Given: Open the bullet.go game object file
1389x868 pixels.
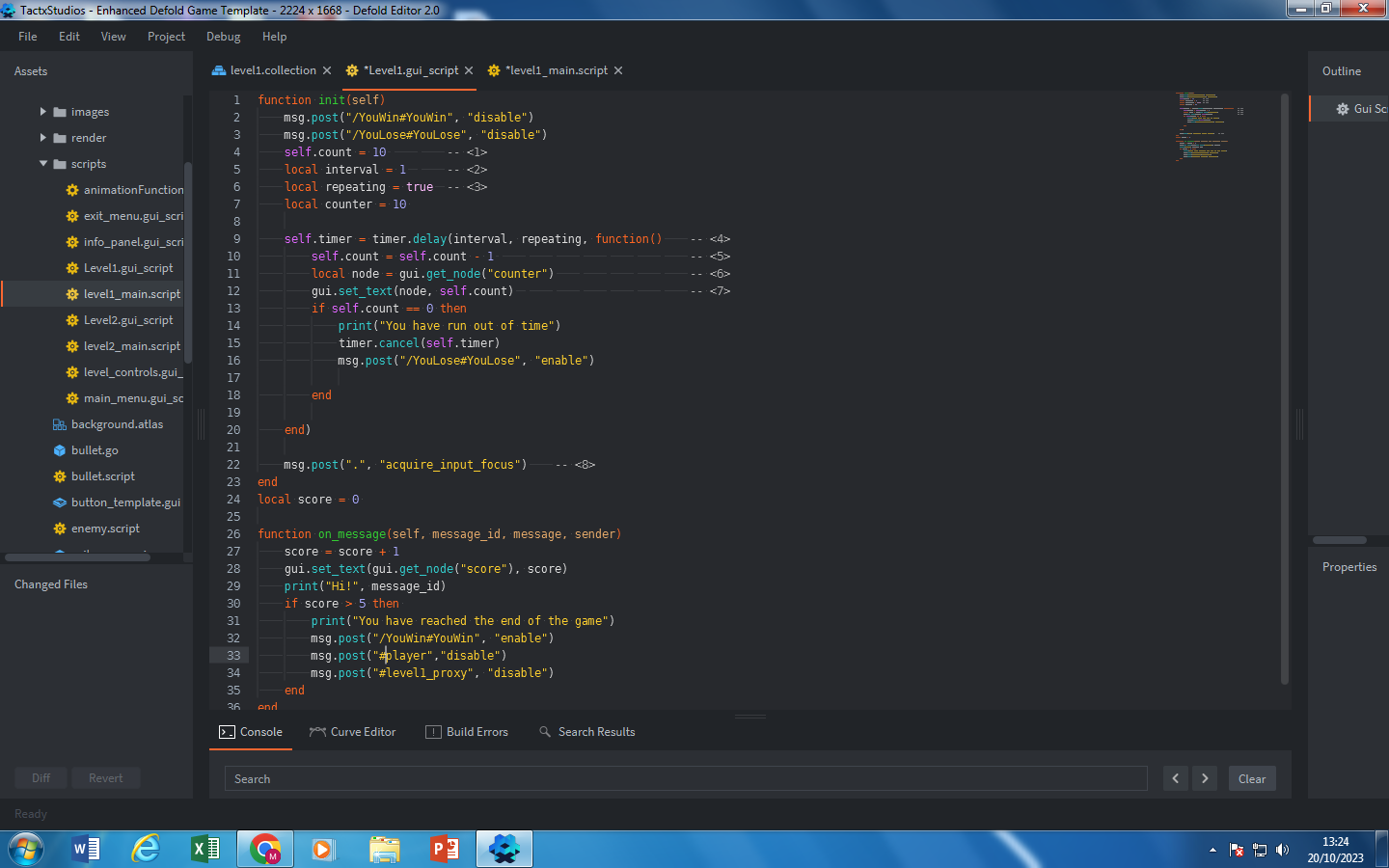Looking at the screenshot, I should pos(94,450).
